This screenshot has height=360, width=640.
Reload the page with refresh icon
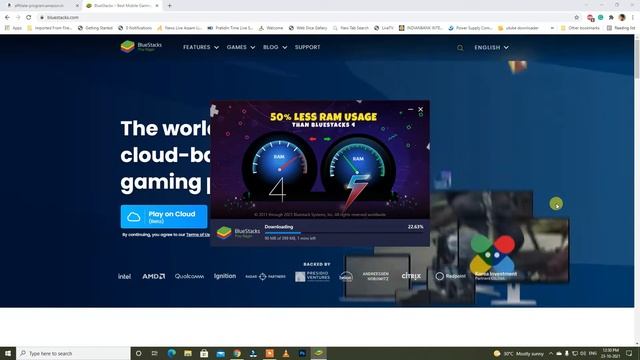click(29, 18)
